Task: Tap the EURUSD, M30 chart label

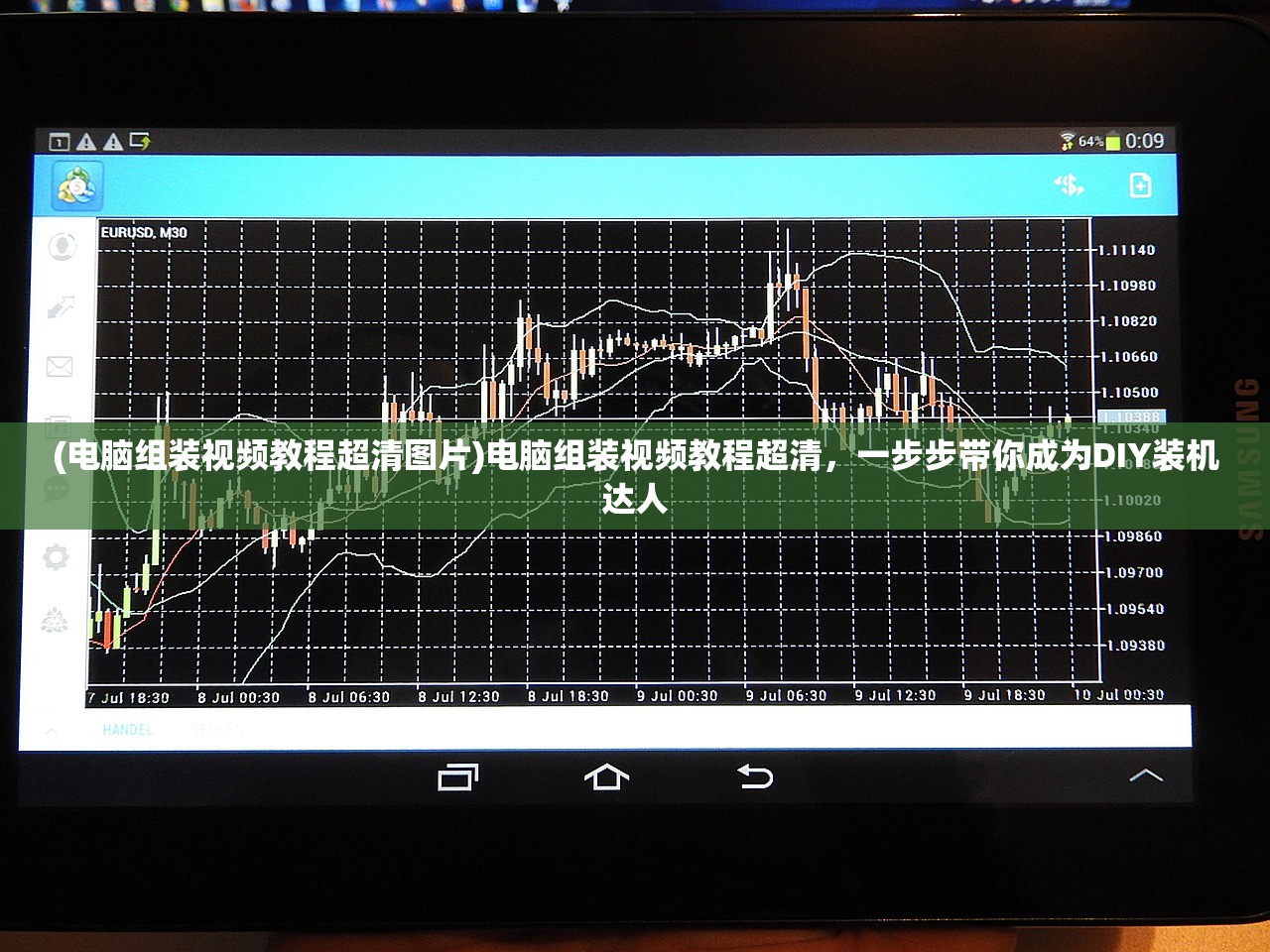Action: click(x=144, y=232)
